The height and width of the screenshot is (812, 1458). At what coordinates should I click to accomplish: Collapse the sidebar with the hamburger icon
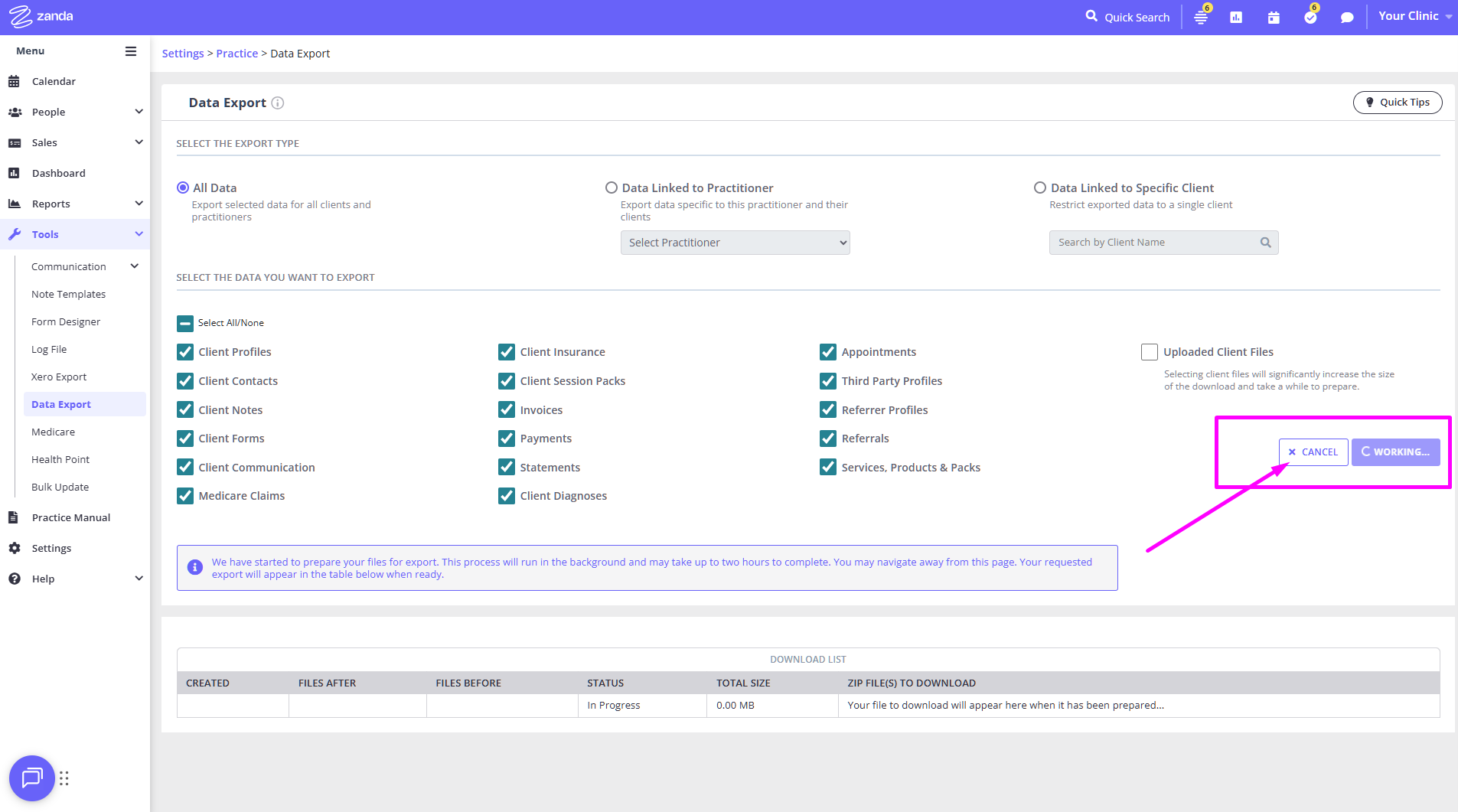(131, 51)
